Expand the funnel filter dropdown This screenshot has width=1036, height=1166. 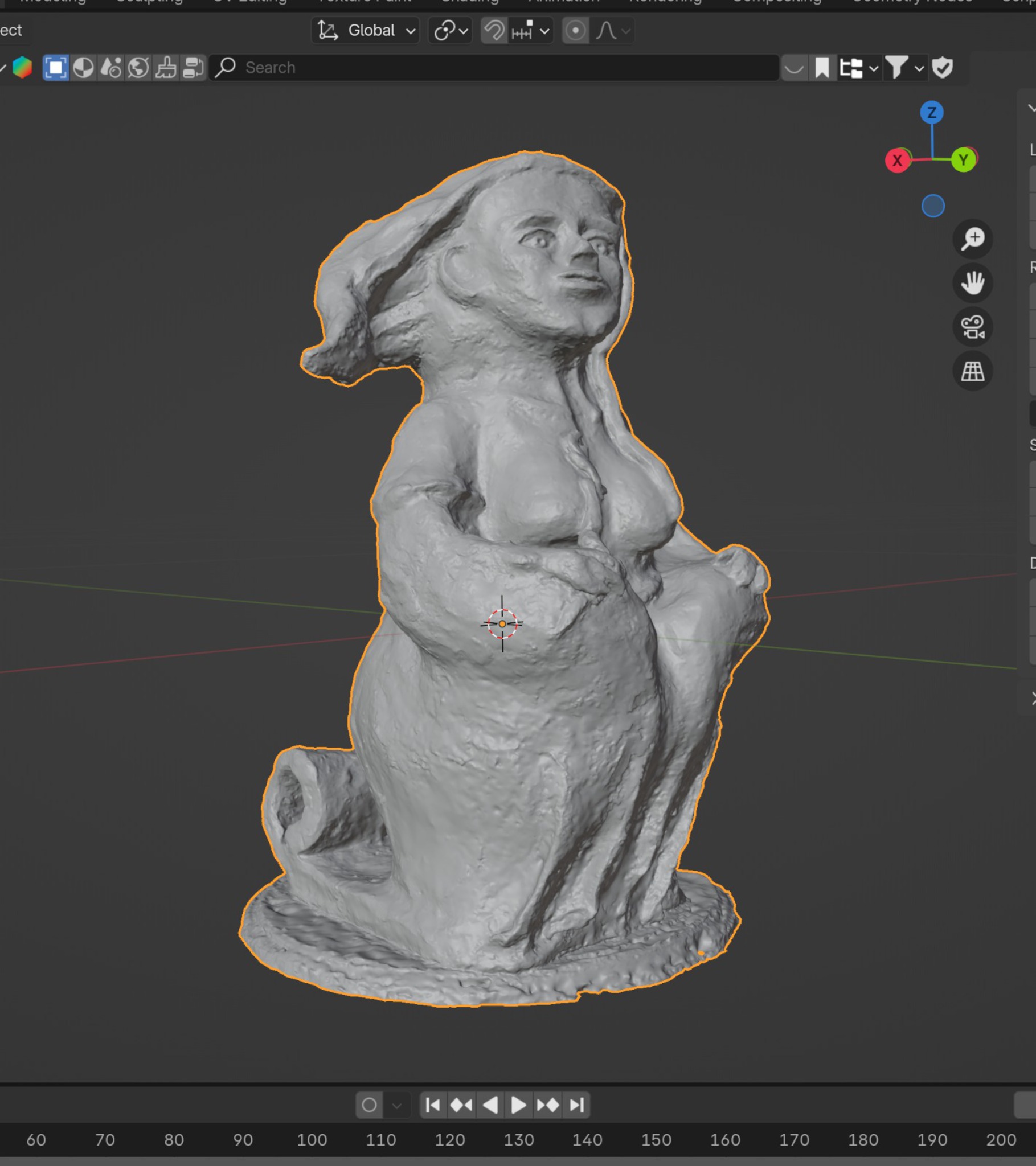click(904, 68)
